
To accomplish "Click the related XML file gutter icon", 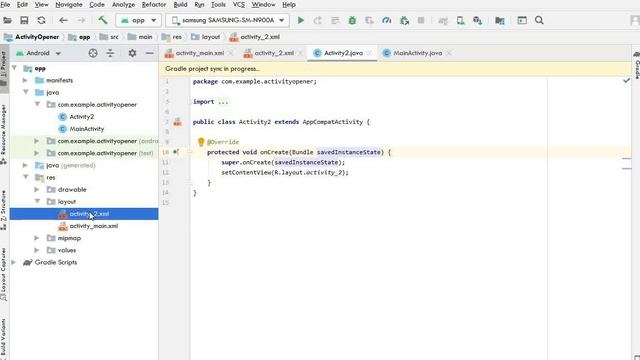I will (x=178, y=122).
